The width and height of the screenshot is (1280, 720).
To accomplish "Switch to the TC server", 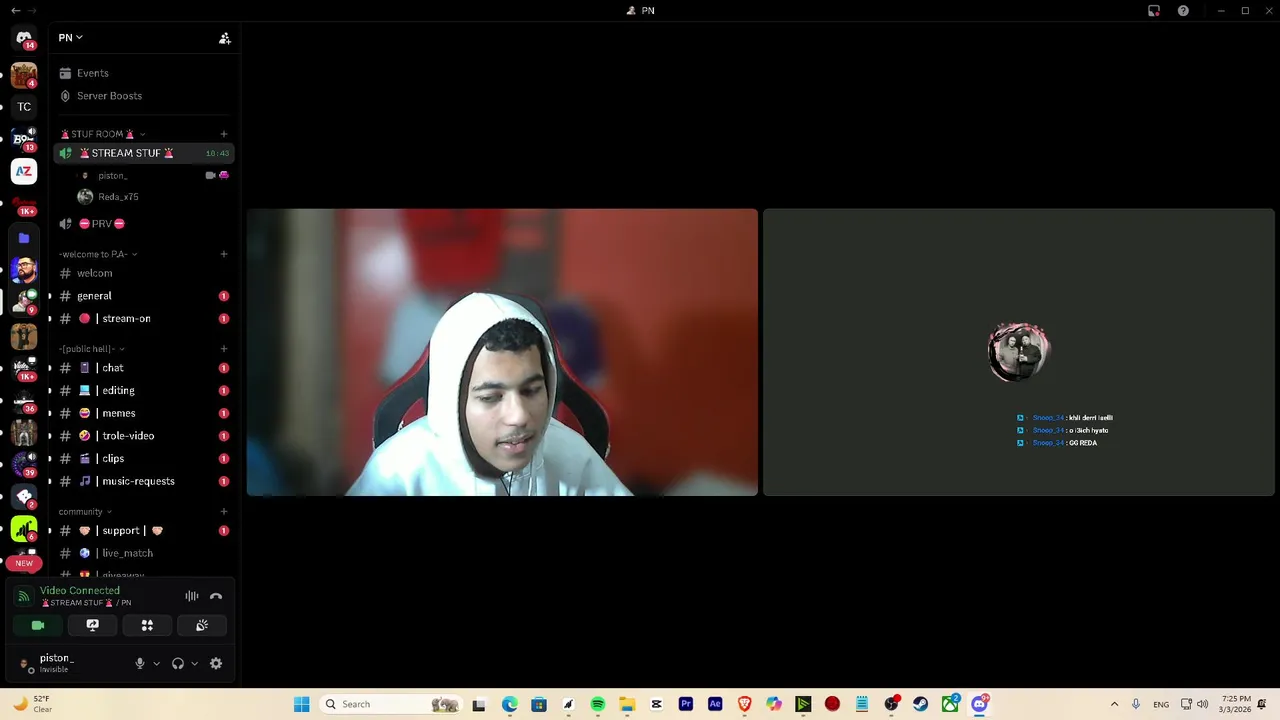I will coord(24,107).
